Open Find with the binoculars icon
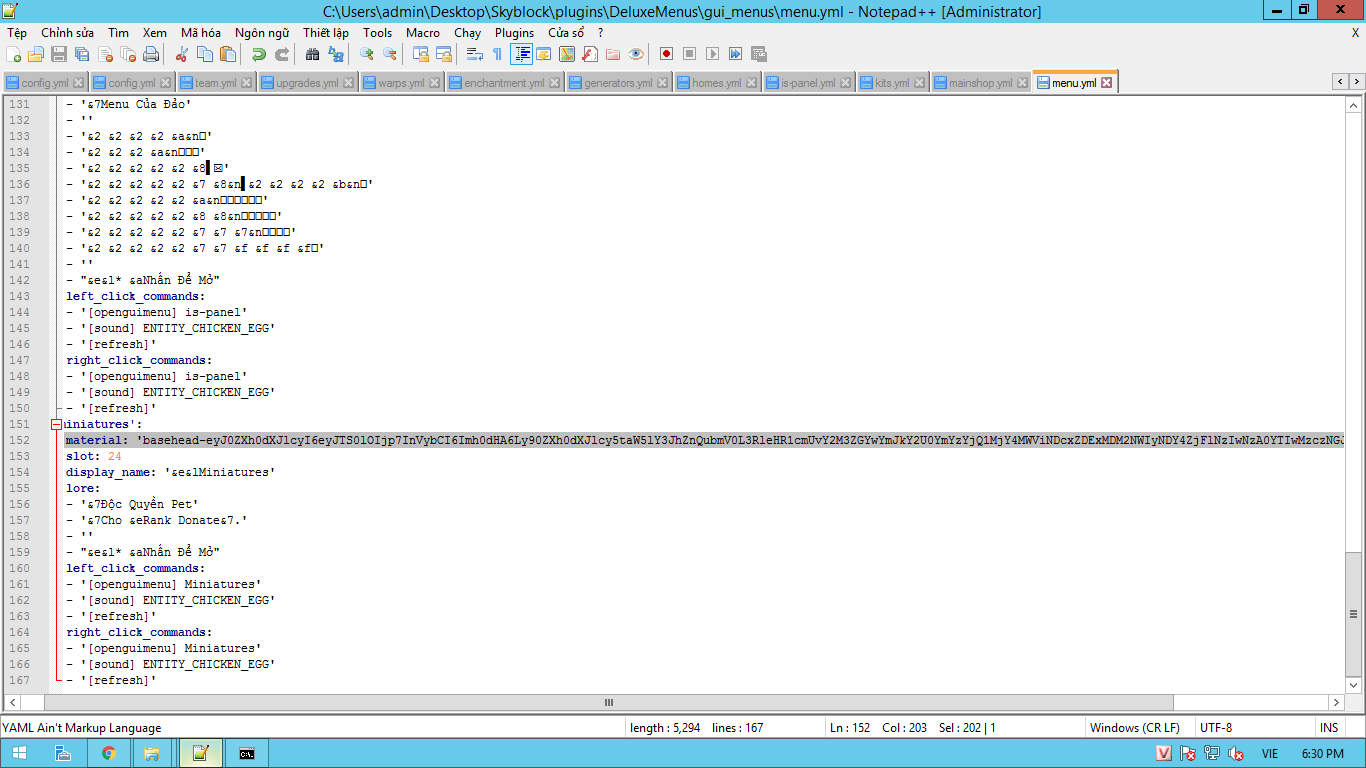The height and width of the screenshot is (768, 1366). click(x=313, y=54)
